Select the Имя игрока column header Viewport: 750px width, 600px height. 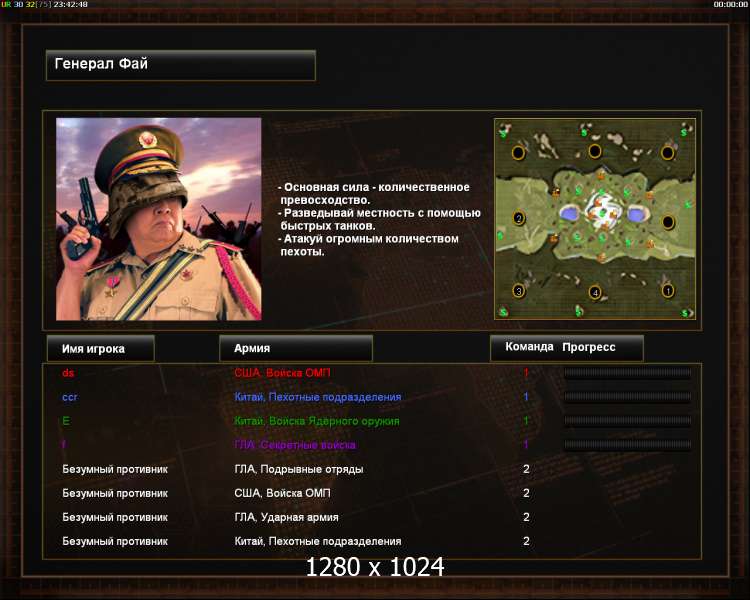[x=101, y=348]
